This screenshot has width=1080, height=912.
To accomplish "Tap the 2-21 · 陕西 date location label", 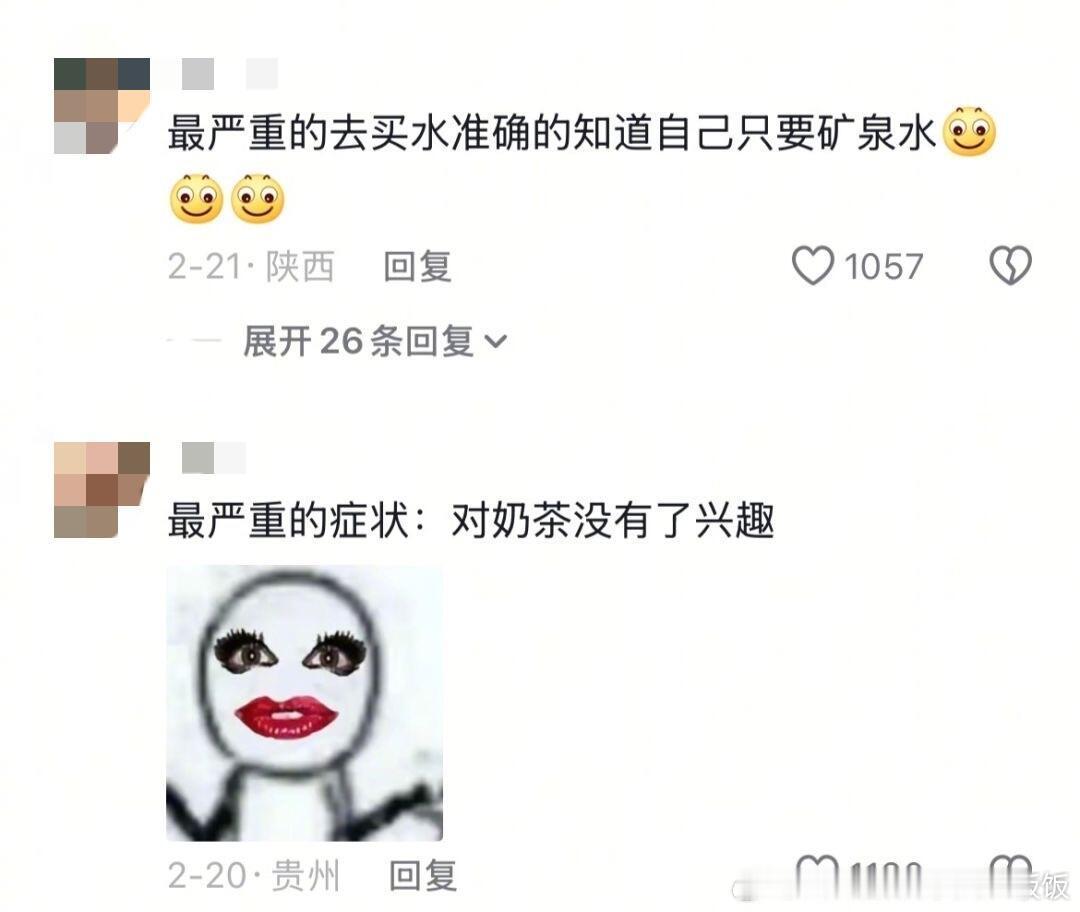I will tap(251, 267).
